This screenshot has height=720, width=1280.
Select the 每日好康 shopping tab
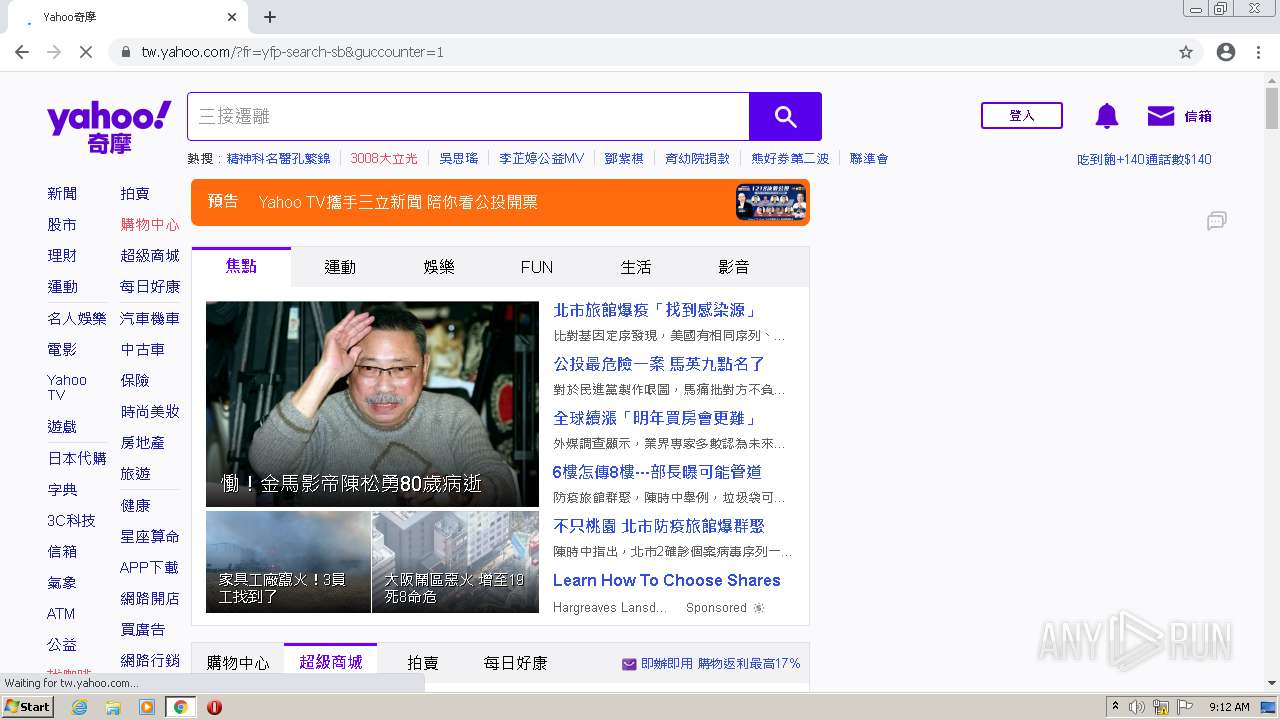(x=516, y=663)
